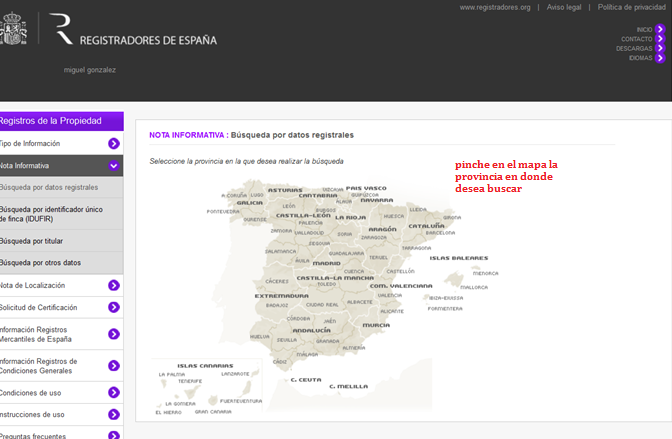Open www.registradores.org link
672x439 pixels.
(x=494, y=7)
